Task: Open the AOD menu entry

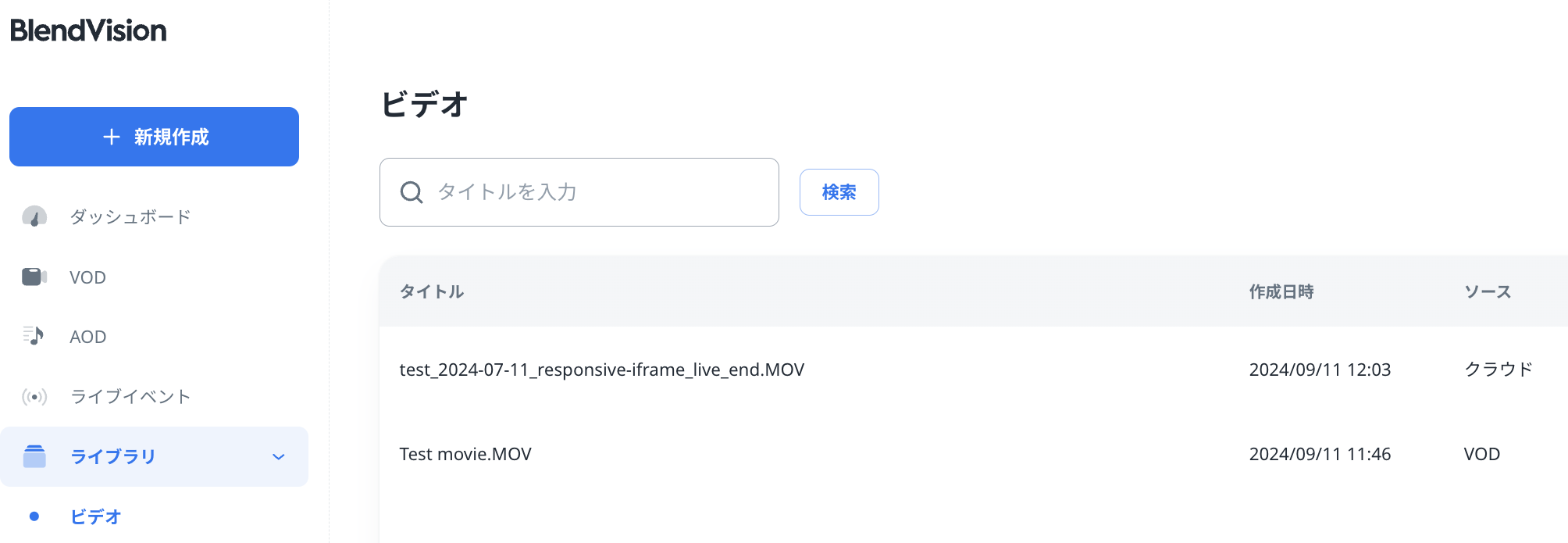Action: coord(87,337)
